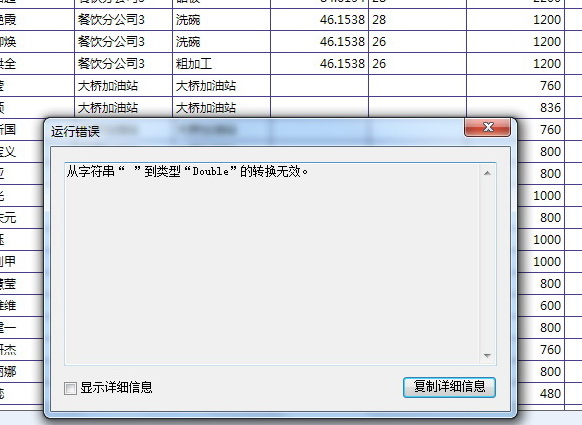Image resolution: width=582 pixels, height=425 pixels.
Task: Select the 粗加工 cell
Action: (x=222, y=63)
